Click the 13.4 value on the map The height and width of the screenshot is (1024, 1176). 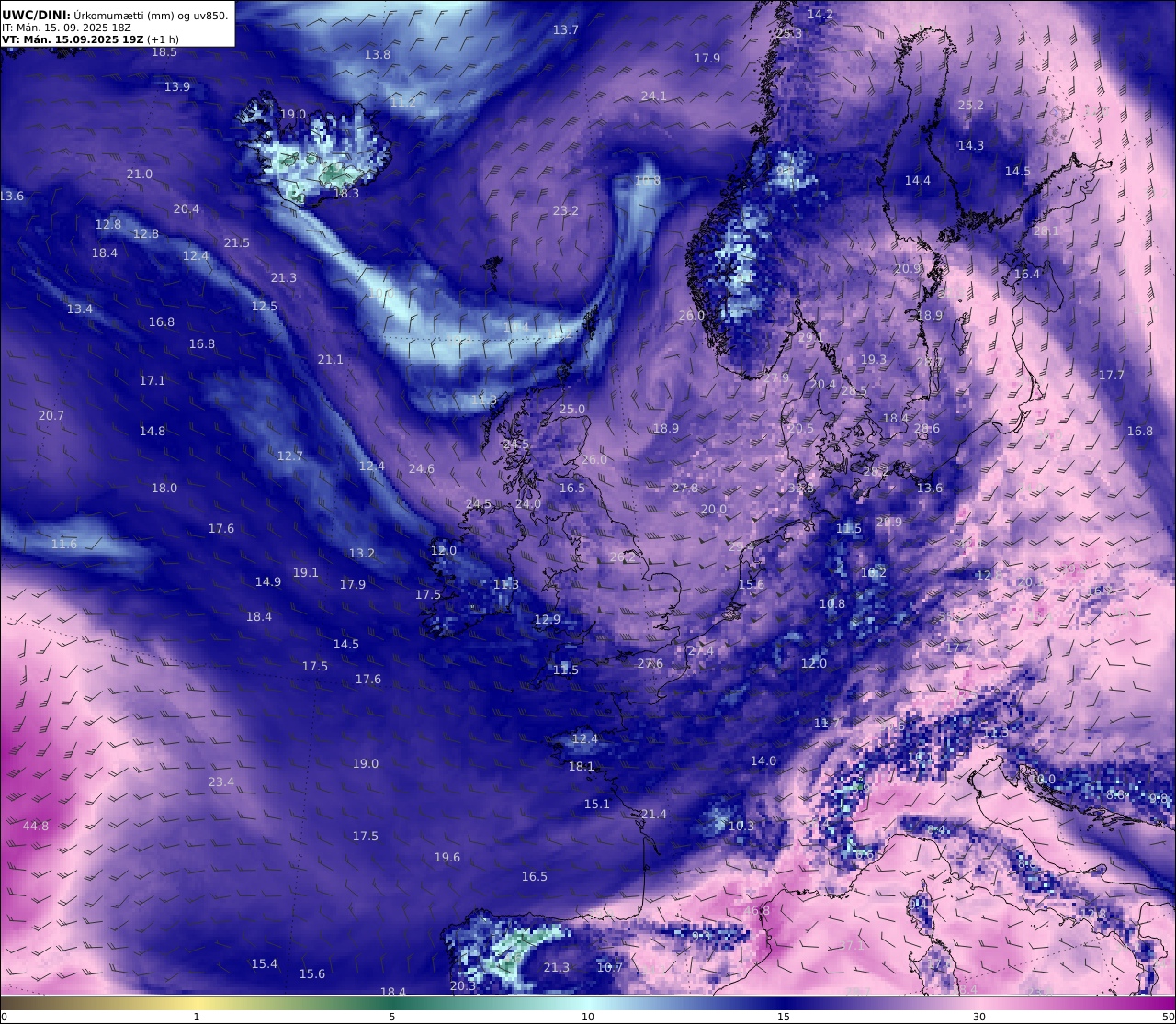[79, 309]
